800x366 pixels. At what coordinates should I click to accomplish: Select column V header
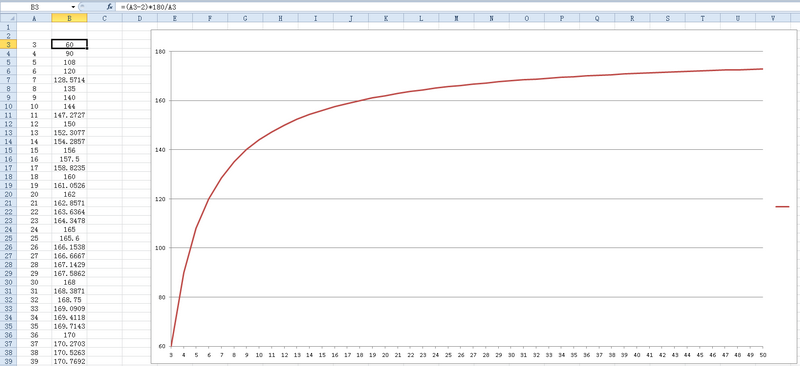[773, 18]
